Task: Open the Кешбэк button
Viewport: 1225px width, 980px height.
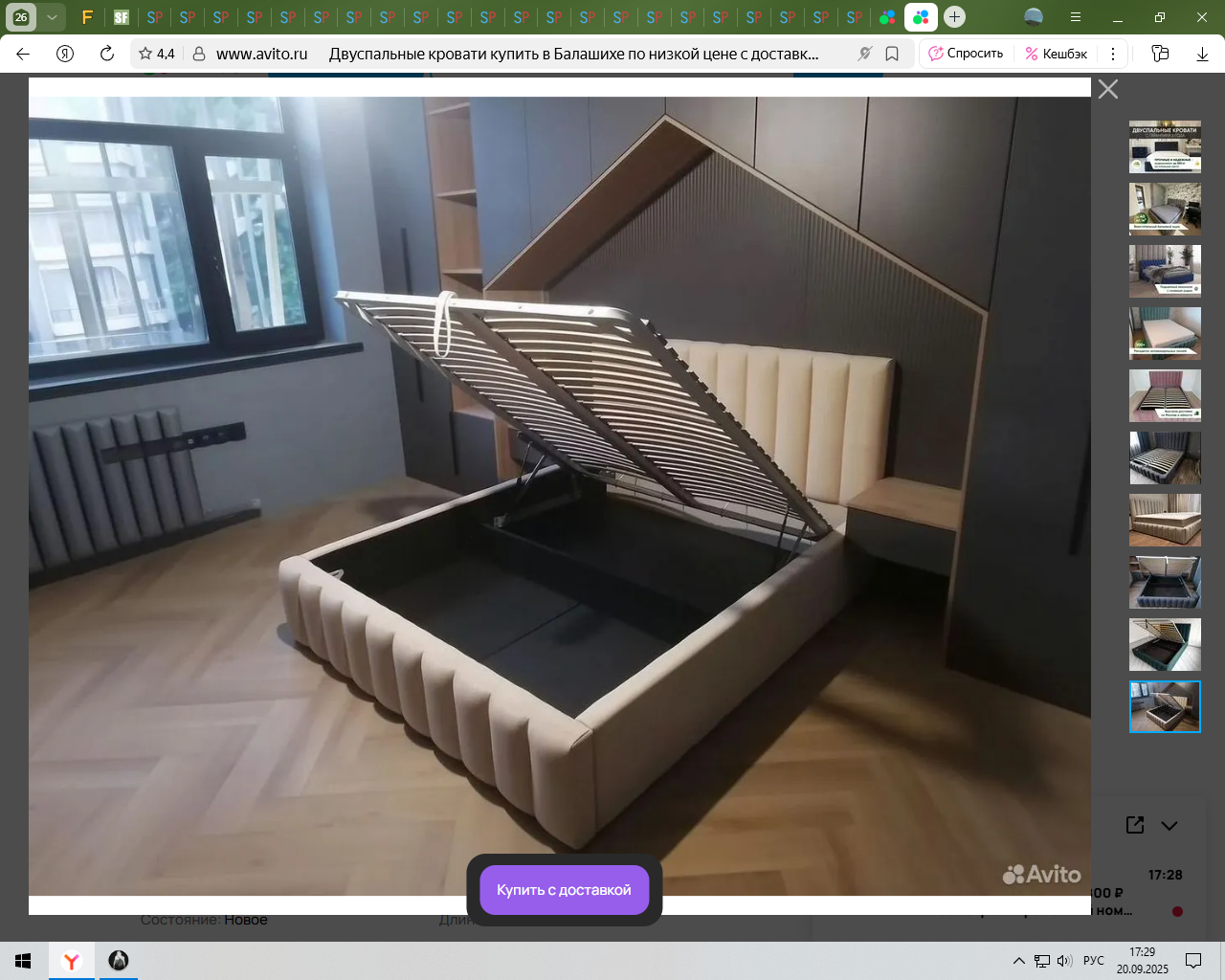Action: (1056, 54)
